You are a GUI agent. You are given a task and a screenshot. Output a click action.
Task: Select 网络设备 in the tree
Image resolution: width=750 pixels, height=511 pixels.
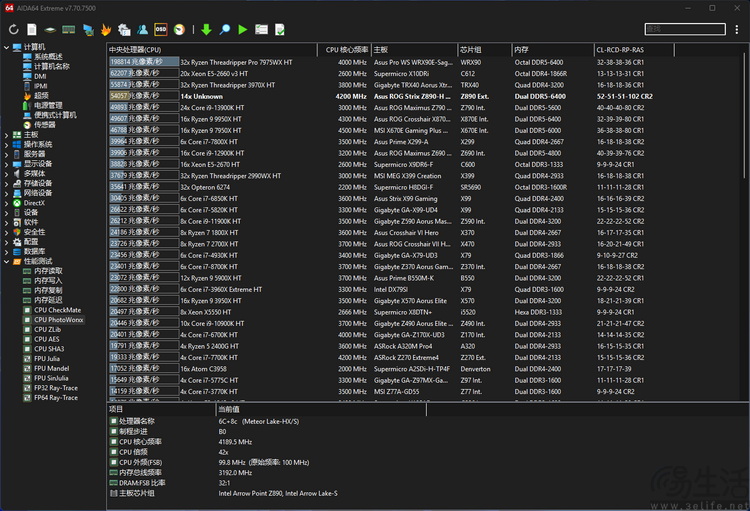pyautogui.click(x=38, y=193)
